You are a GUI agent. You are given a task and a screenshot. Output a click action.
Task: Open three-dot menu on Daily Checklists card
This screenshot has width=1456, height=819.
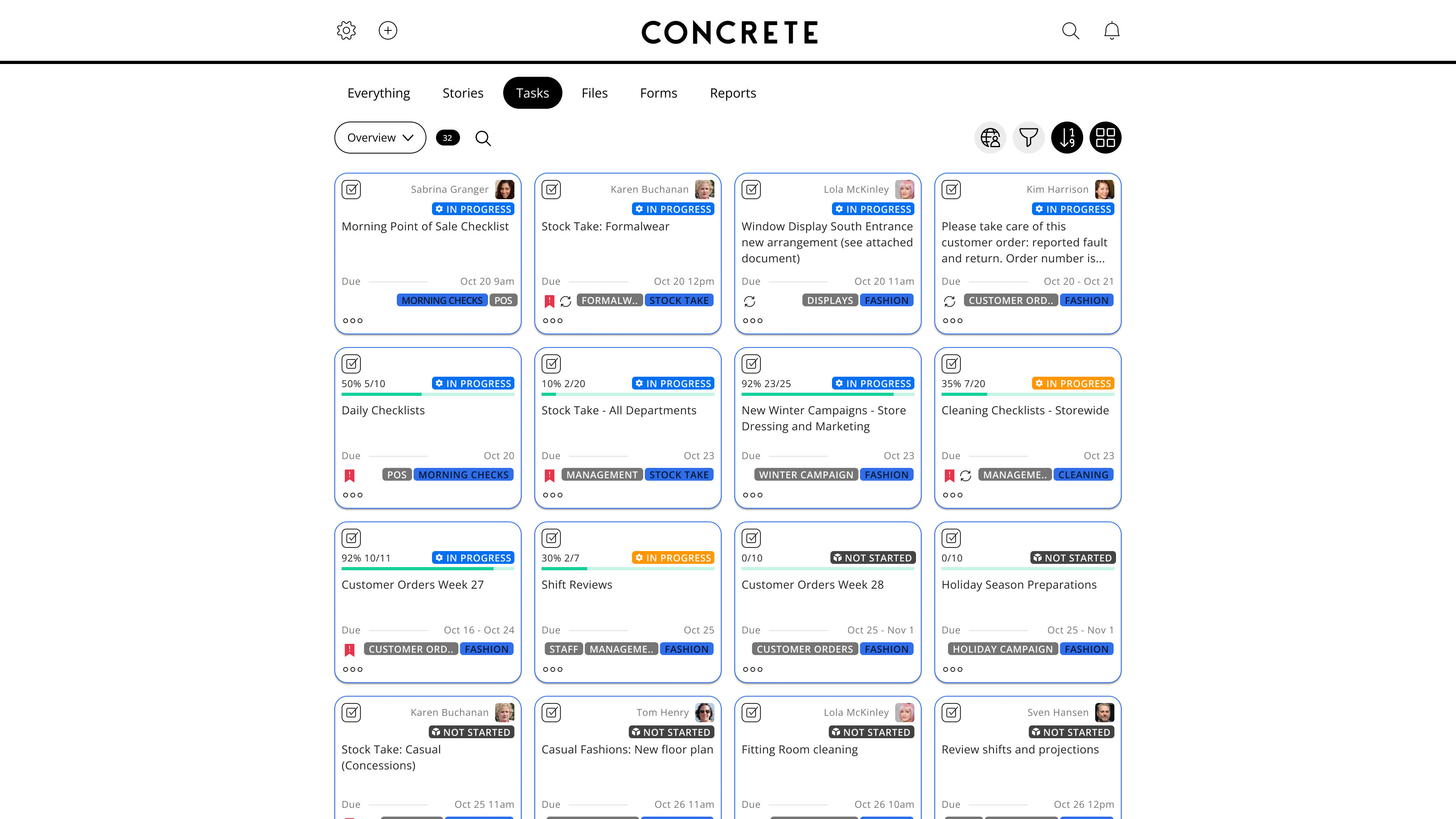(x=353, y=495)
